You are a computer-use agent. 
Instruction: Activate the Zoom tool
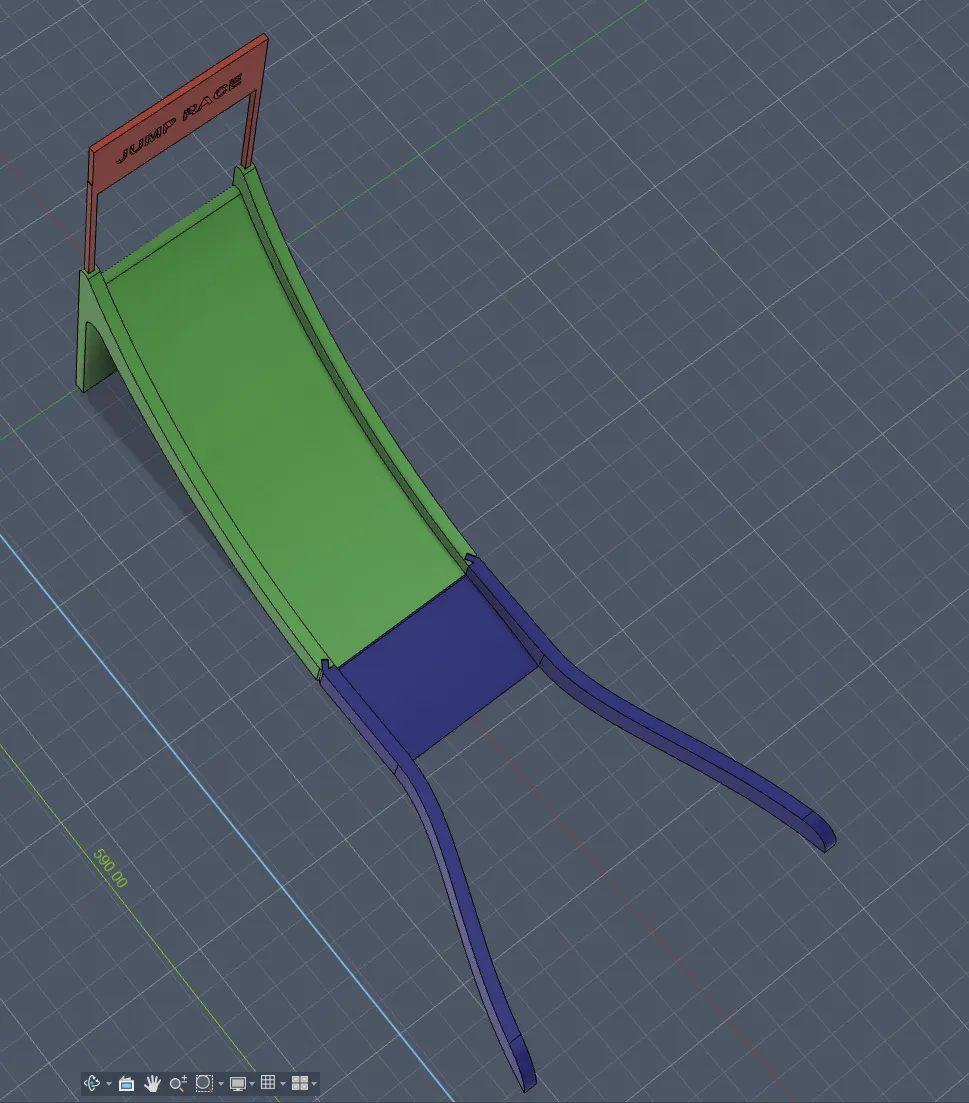click(x=177, y=1082)
